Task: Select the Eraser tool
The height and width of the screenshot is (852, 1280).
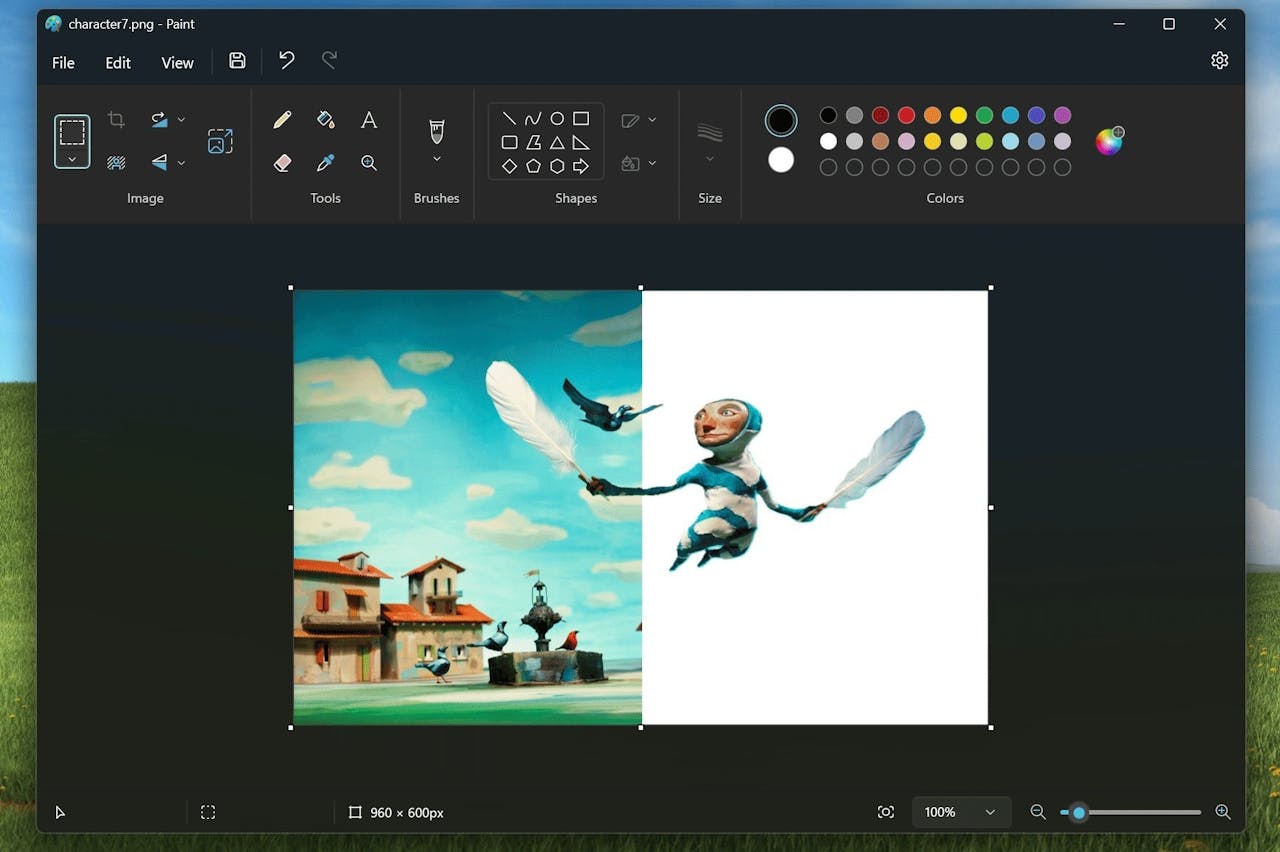Action: pos(282,163)
